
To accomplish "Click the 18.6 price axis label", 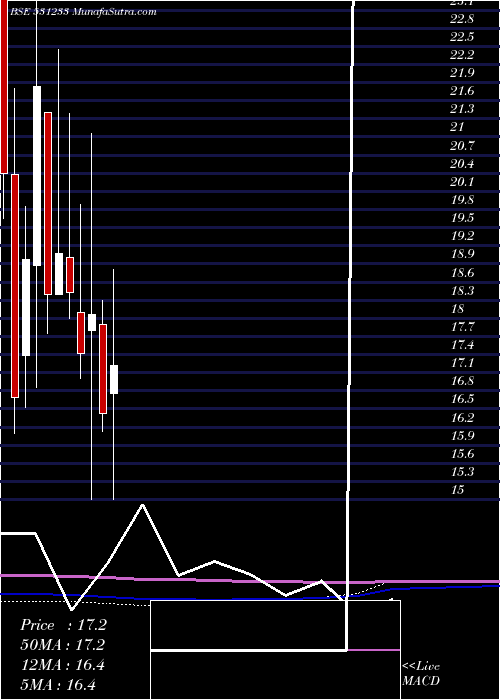I will pyautogui.click(x=462, y=273).
